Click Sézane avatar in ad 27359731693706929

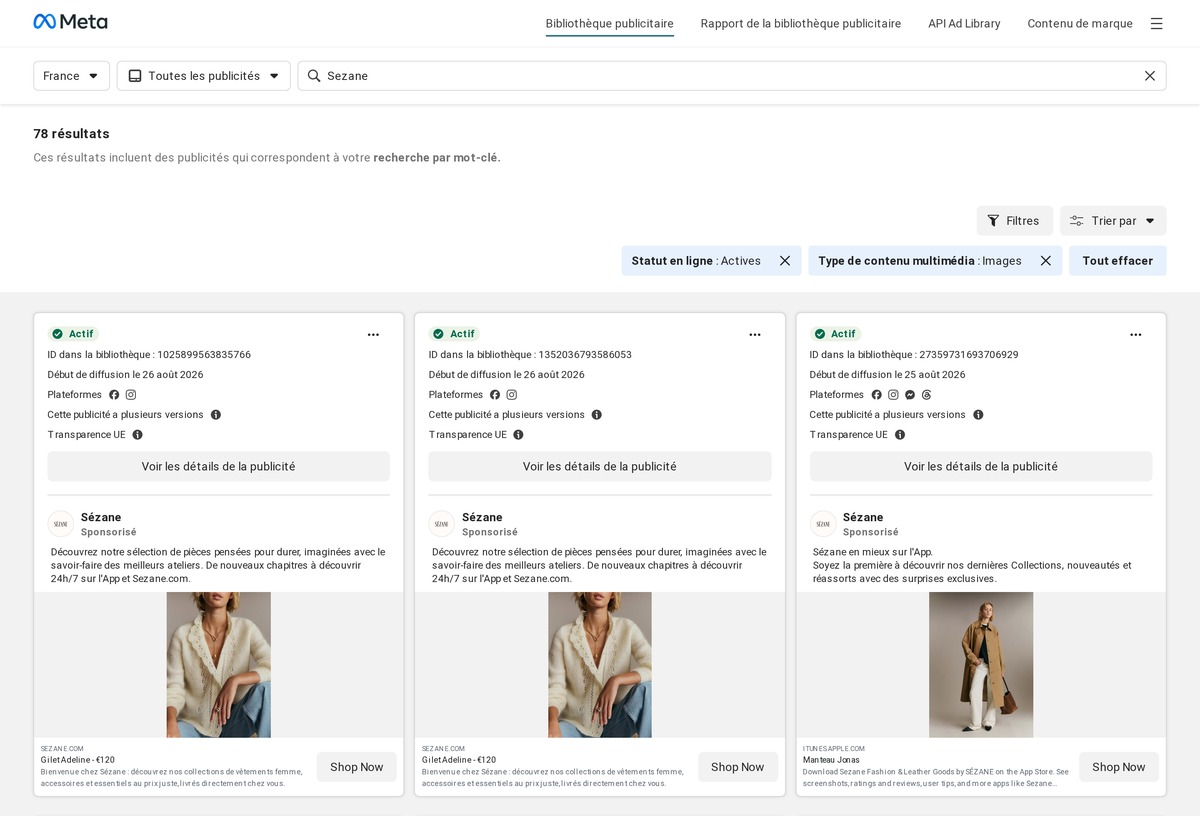[x=823, y=524]
